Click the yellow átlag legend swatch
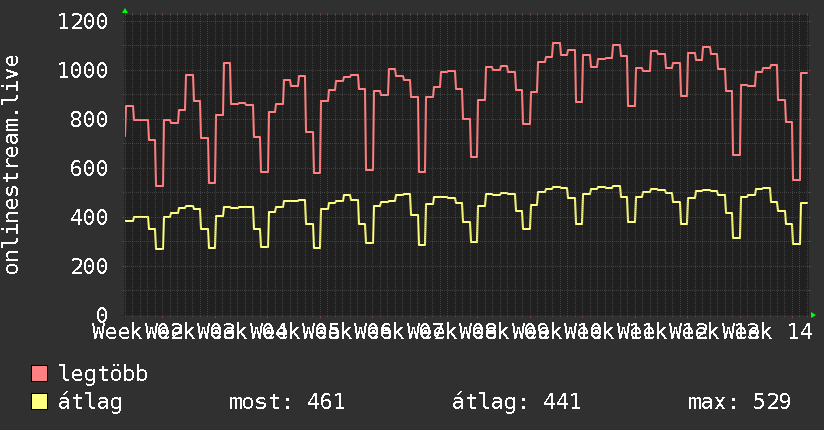 (x=39, y=402)
